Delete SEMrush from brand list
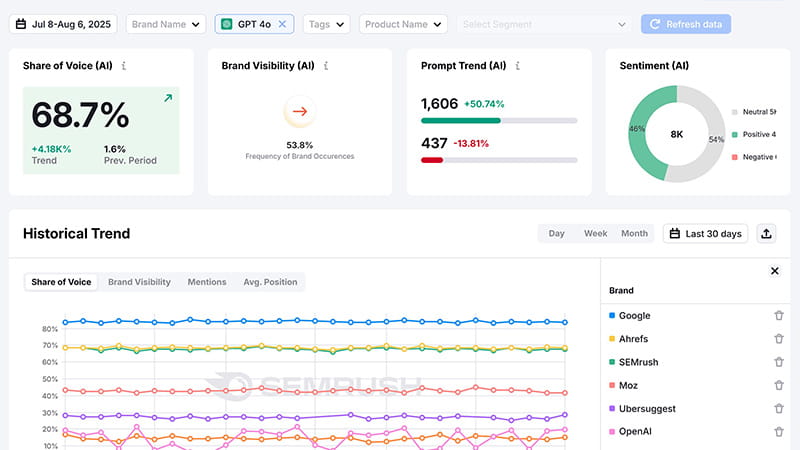This screenshot has width=800, height=450. (x=779, y=362)
